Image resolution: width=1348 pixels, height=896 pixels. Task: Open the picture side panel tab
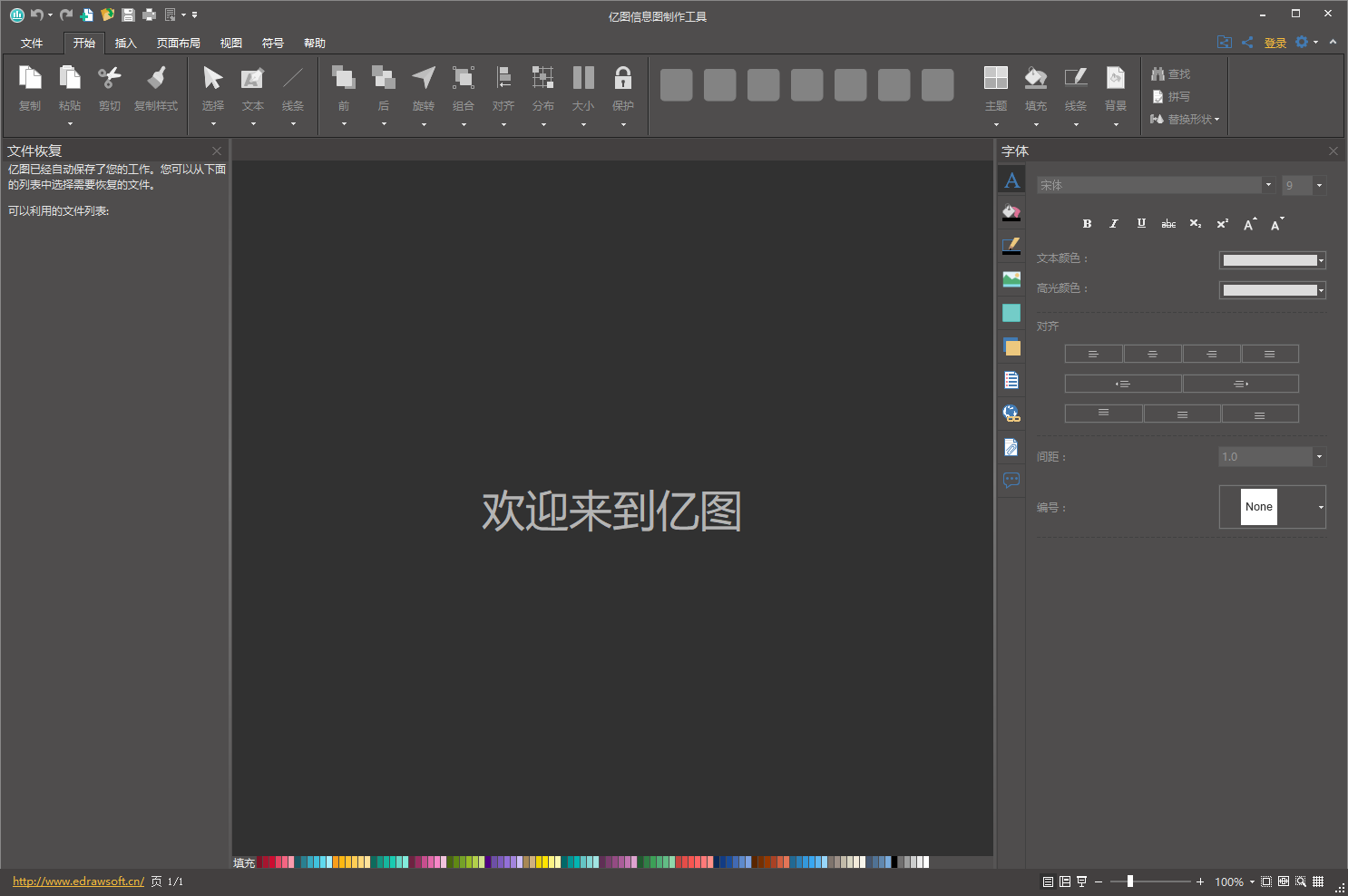1011,279
